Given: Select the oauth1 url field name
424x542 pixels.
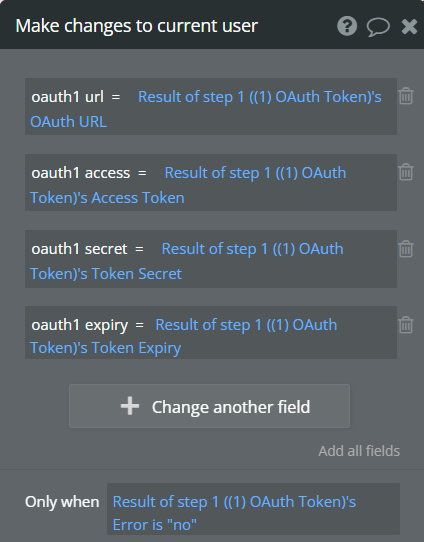Looking at the screenshot, I should coord(67,97).
